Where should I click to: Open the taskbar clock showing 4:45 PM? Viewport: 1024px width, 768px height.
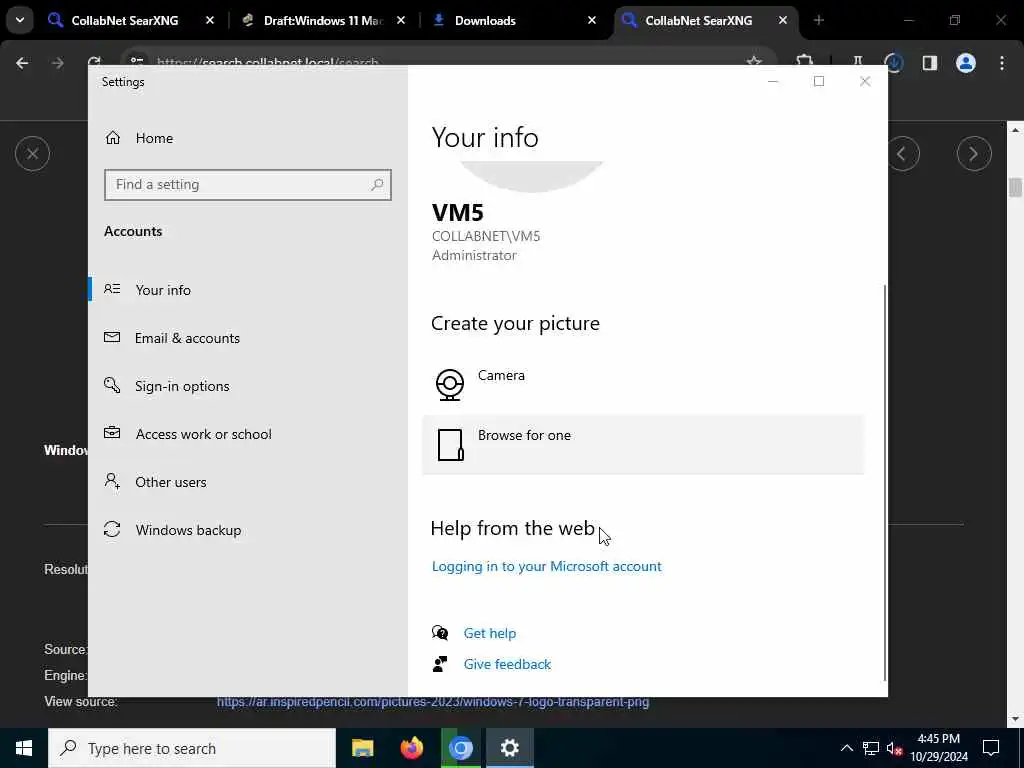(x=938, y=748)
